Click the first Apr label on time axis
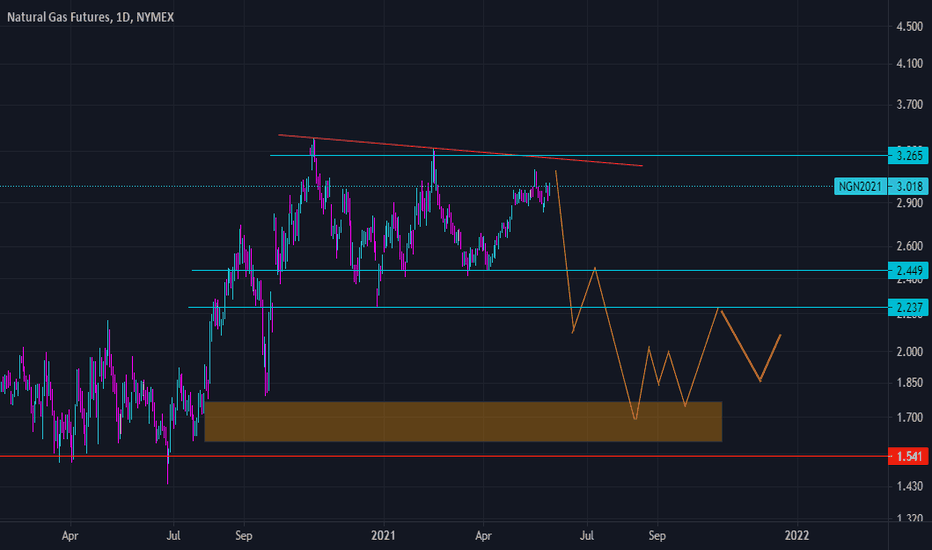Screen dimensions: 932x550 coord(70,536)
